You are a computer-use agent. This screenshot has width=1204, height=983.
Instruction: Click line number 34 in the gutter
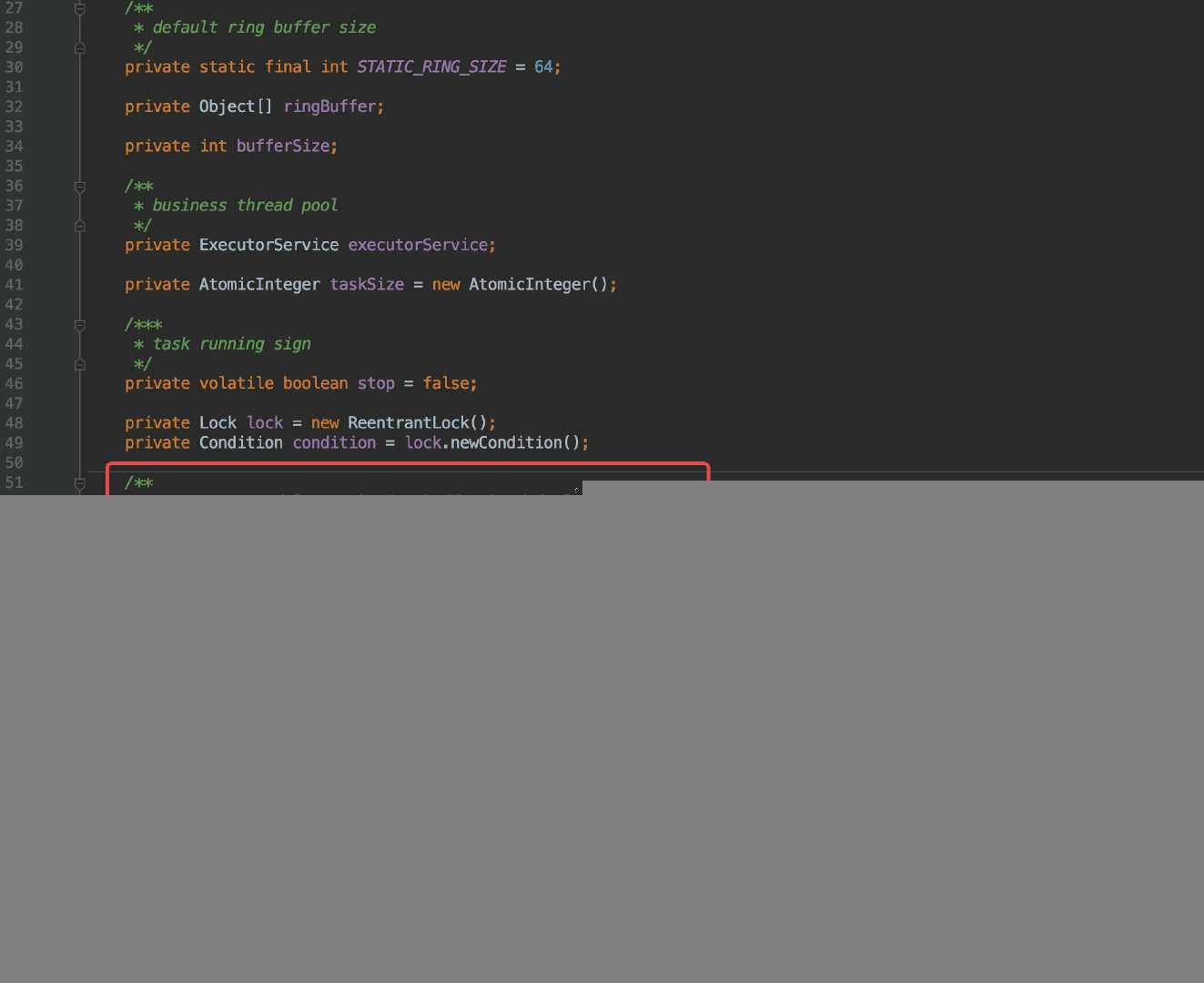click(x=14, y=146)
